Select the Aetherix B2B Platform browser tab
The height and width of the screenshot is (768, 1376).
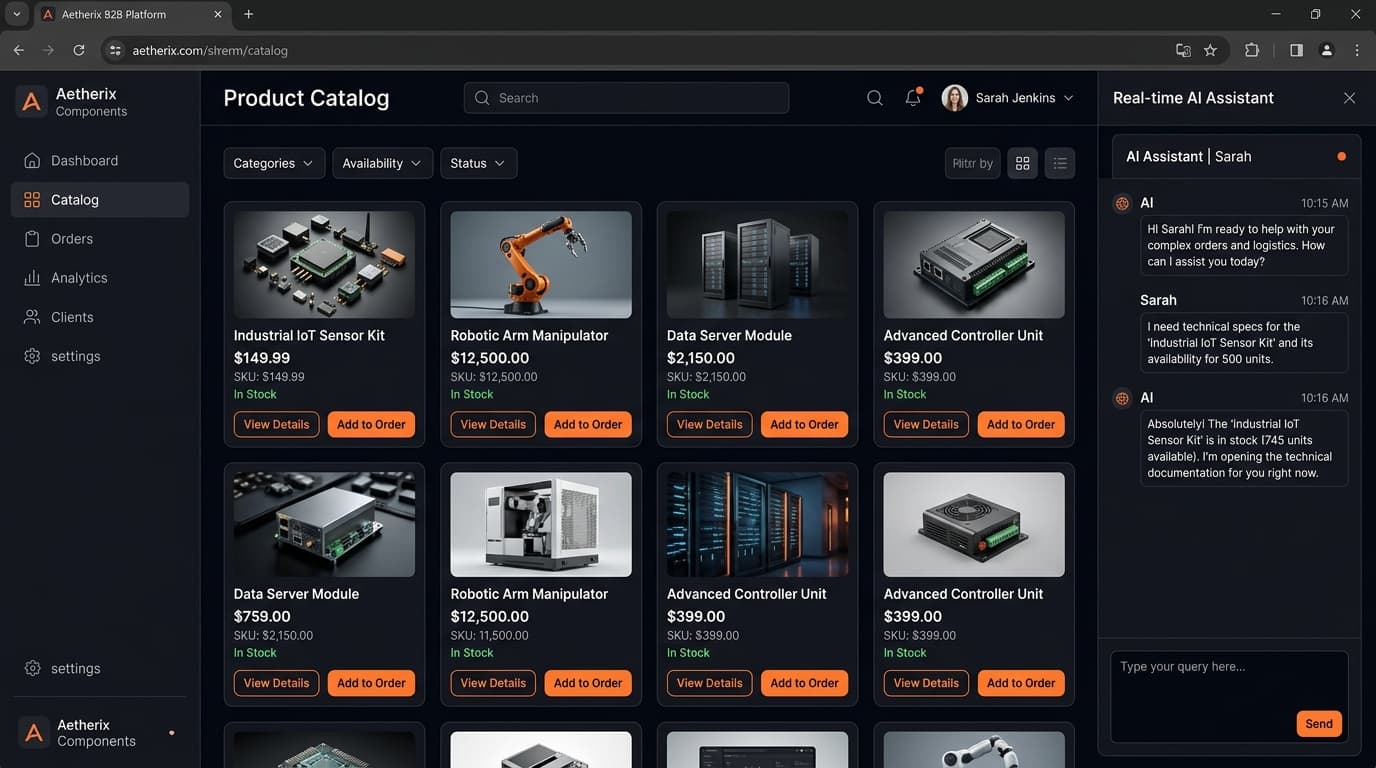pos(130,14)
